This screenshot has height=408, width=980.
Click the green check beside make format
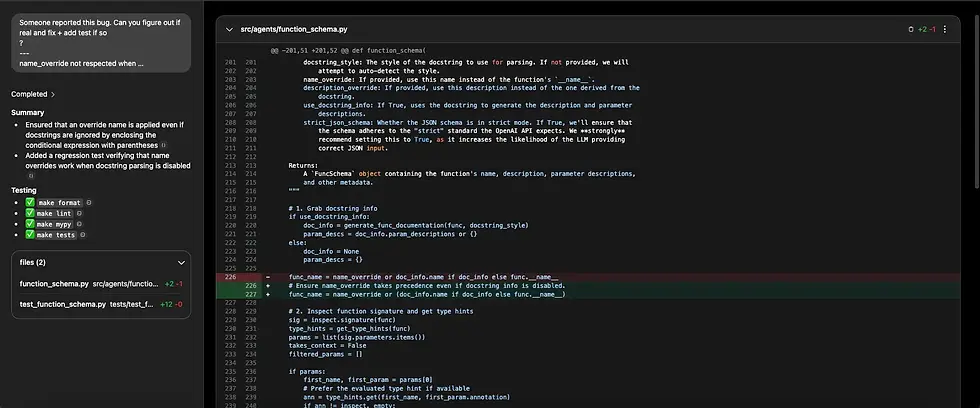tap(29, 202)
